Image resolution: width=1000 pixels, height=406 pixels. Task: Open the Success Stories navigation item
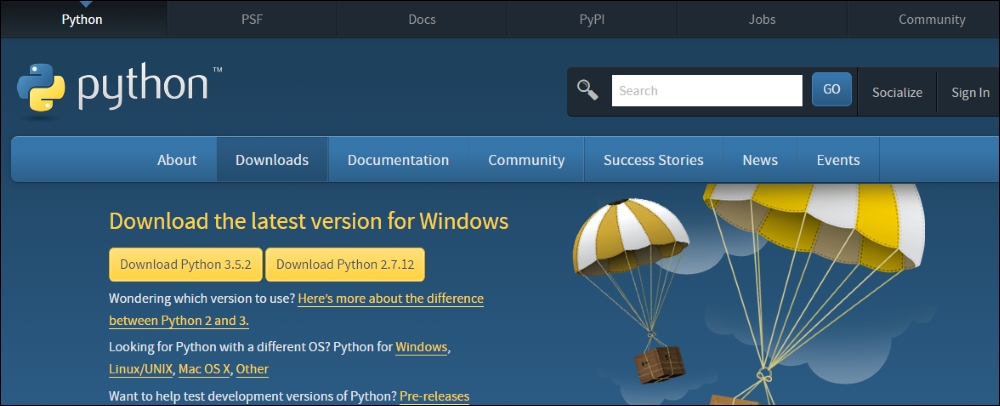point(654,160)
